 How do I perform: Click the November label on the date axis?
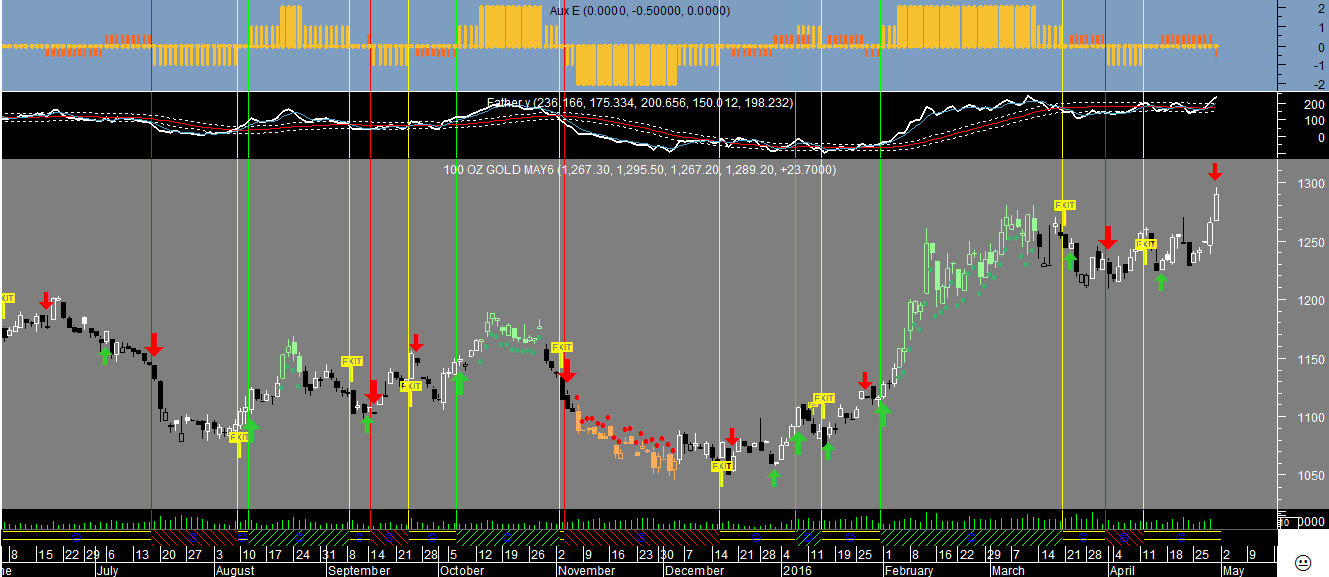pos(587,570)
